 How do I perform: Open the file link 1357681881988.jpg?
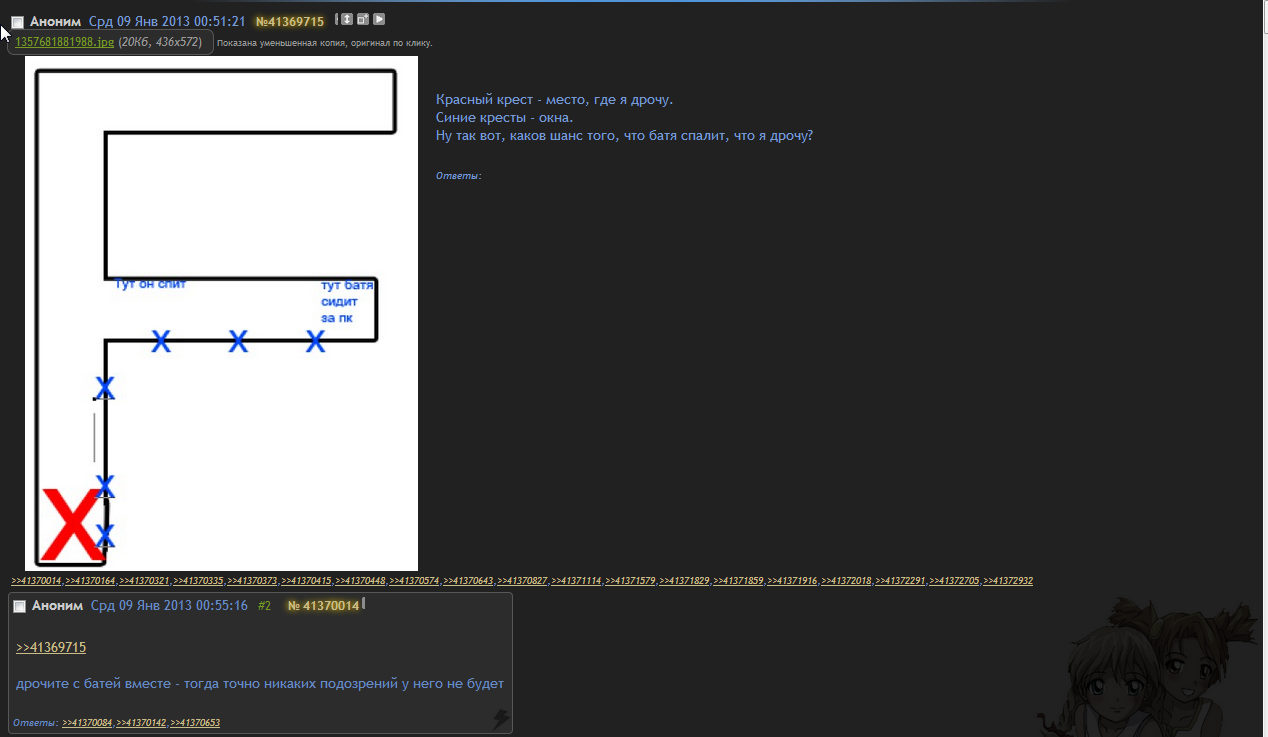[65, 42]
